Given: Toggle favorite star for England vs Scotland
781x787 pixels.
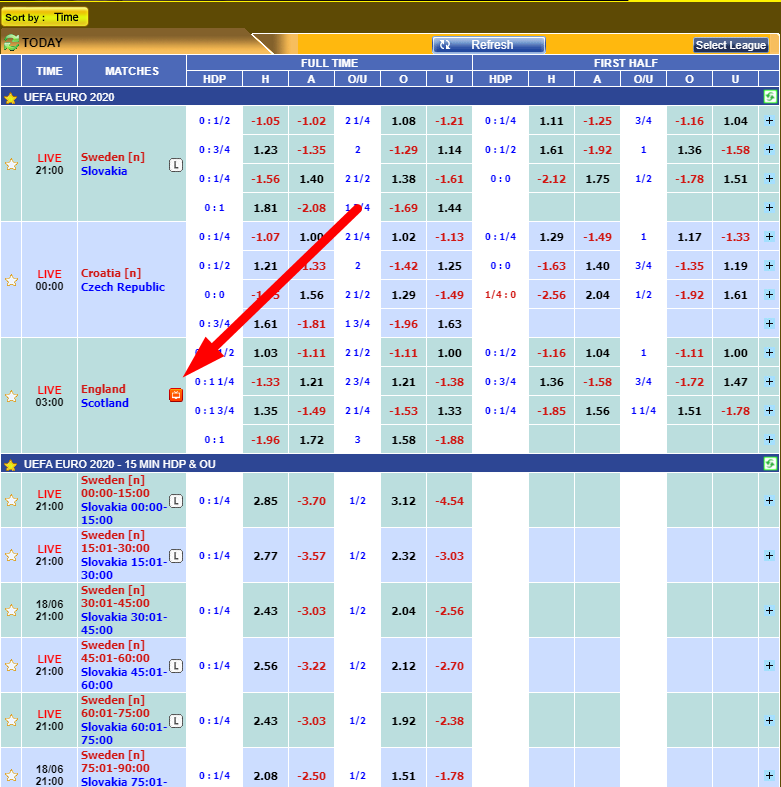Looking at the screenshot, I should 11,396.
